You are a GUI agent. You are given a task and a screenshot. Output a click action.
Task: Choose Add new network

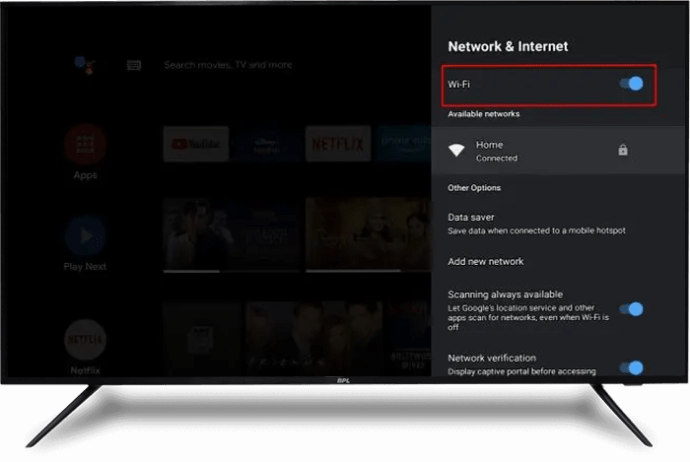click(x=485, y=261)
